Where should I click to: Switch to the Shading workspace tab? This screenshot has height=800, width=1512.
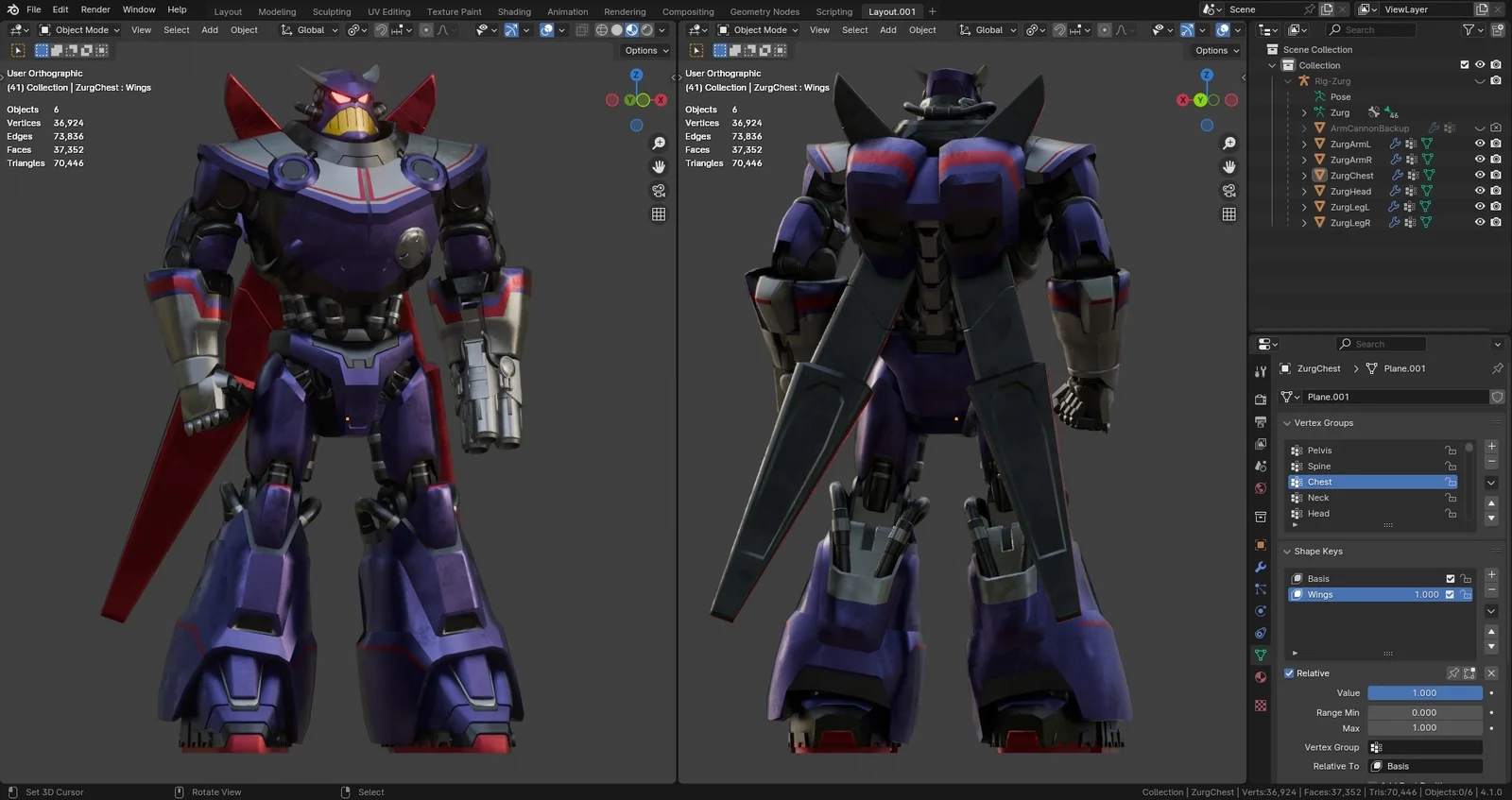[x=514, y=11]
